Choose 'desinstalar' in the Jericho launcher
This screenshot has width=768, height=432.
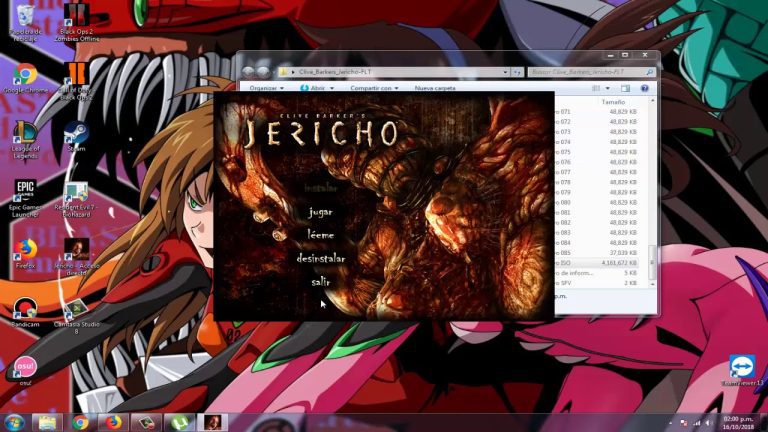click(x=321, y=258)
